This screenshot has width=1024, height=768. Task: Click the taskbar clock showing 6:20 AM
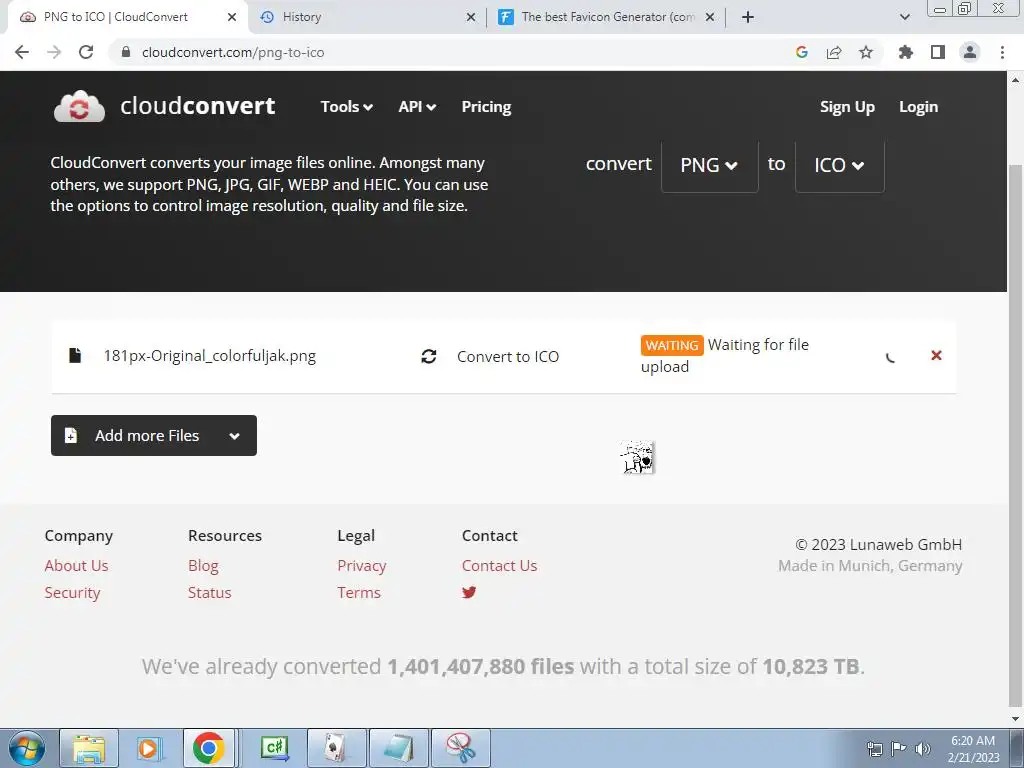point(973,749)
